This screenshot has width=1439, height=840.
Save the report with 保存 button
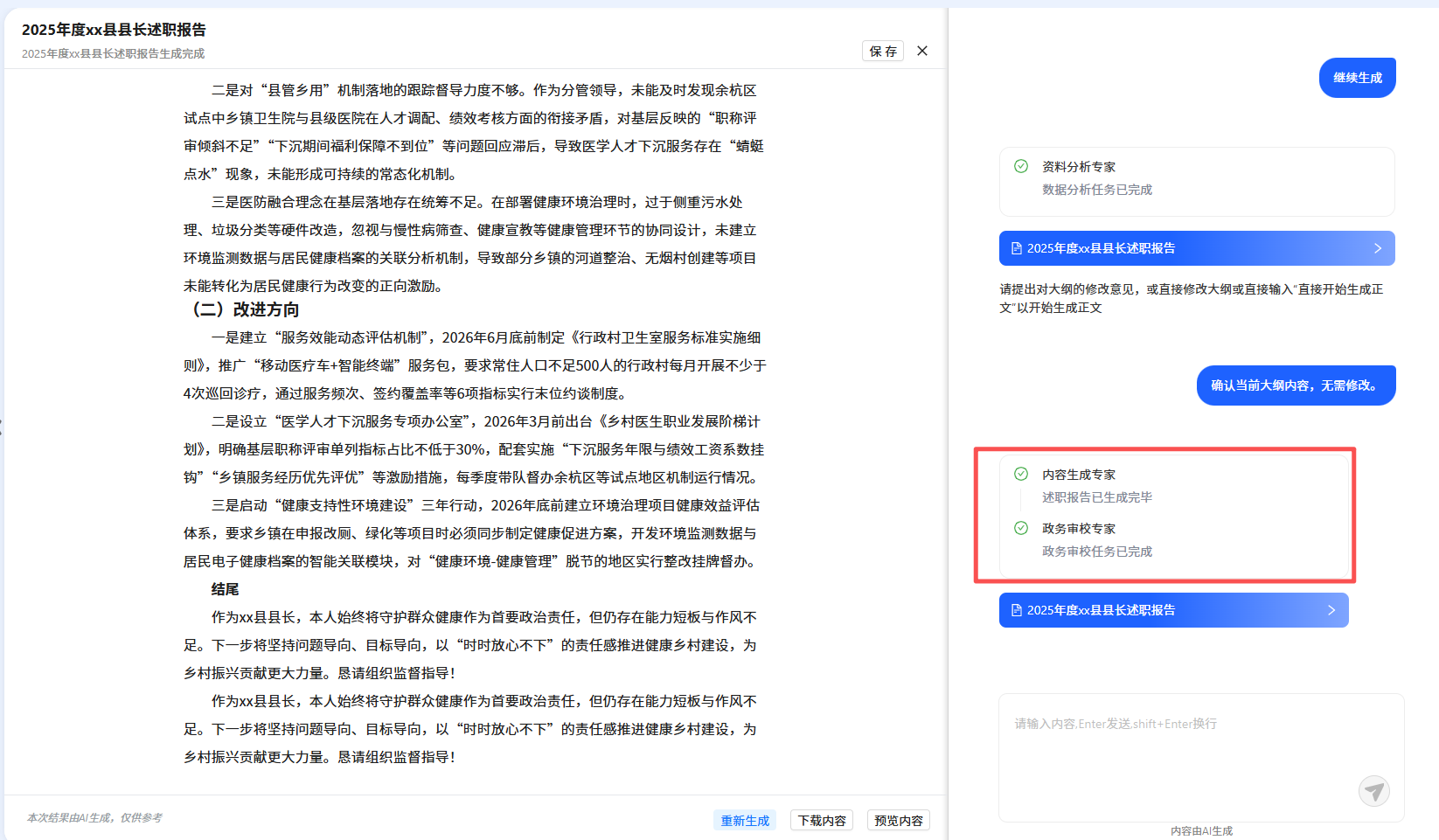[x=882, y=52]
